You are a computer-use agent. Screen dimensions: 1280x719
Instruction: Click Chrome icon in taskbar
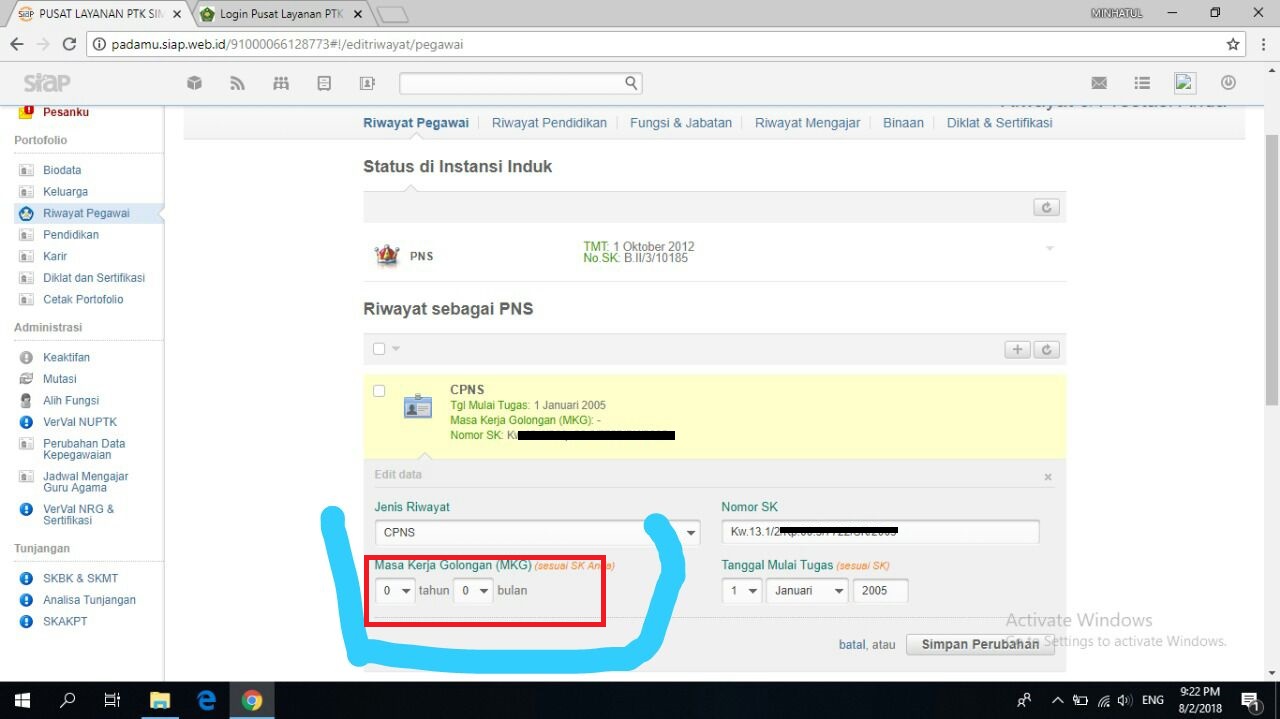[x=252, y=700]
